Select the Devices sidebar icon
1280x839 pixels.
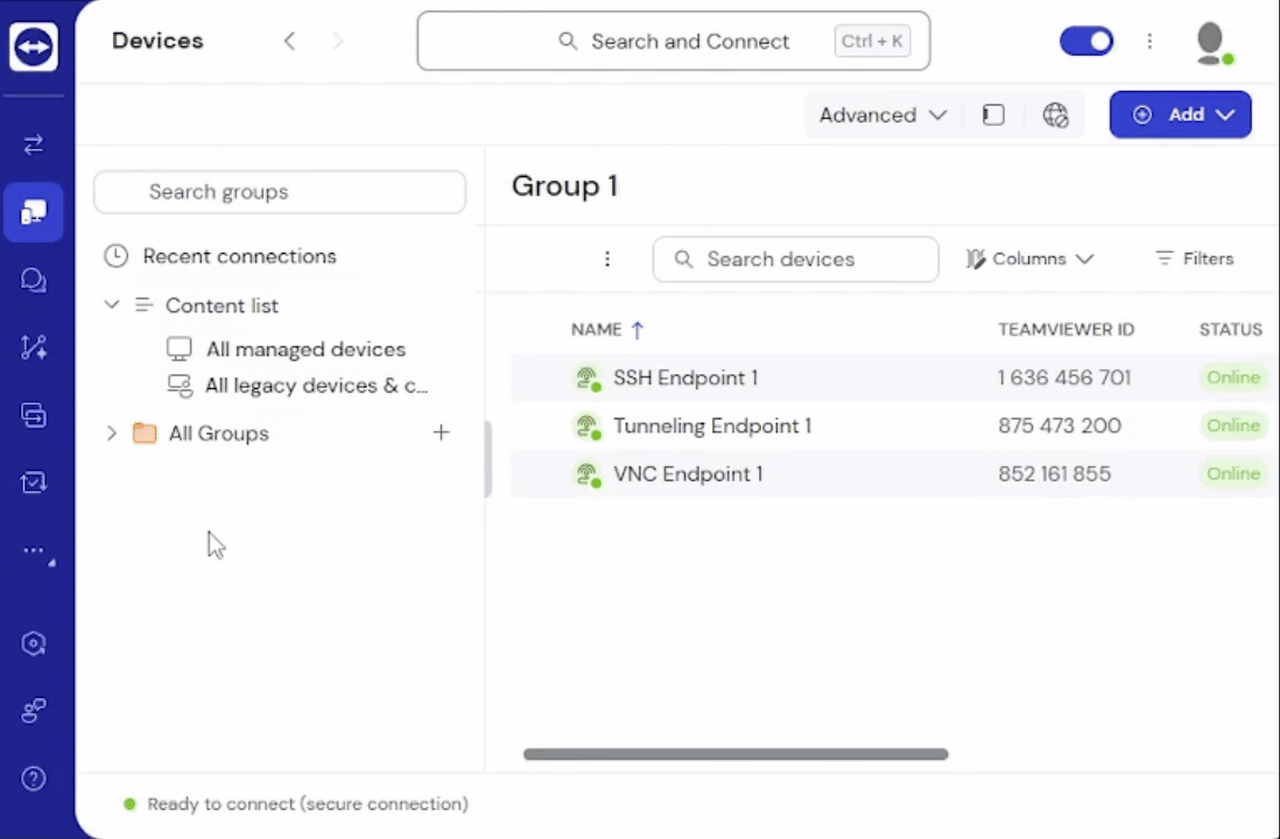click(x=33, y=212)
